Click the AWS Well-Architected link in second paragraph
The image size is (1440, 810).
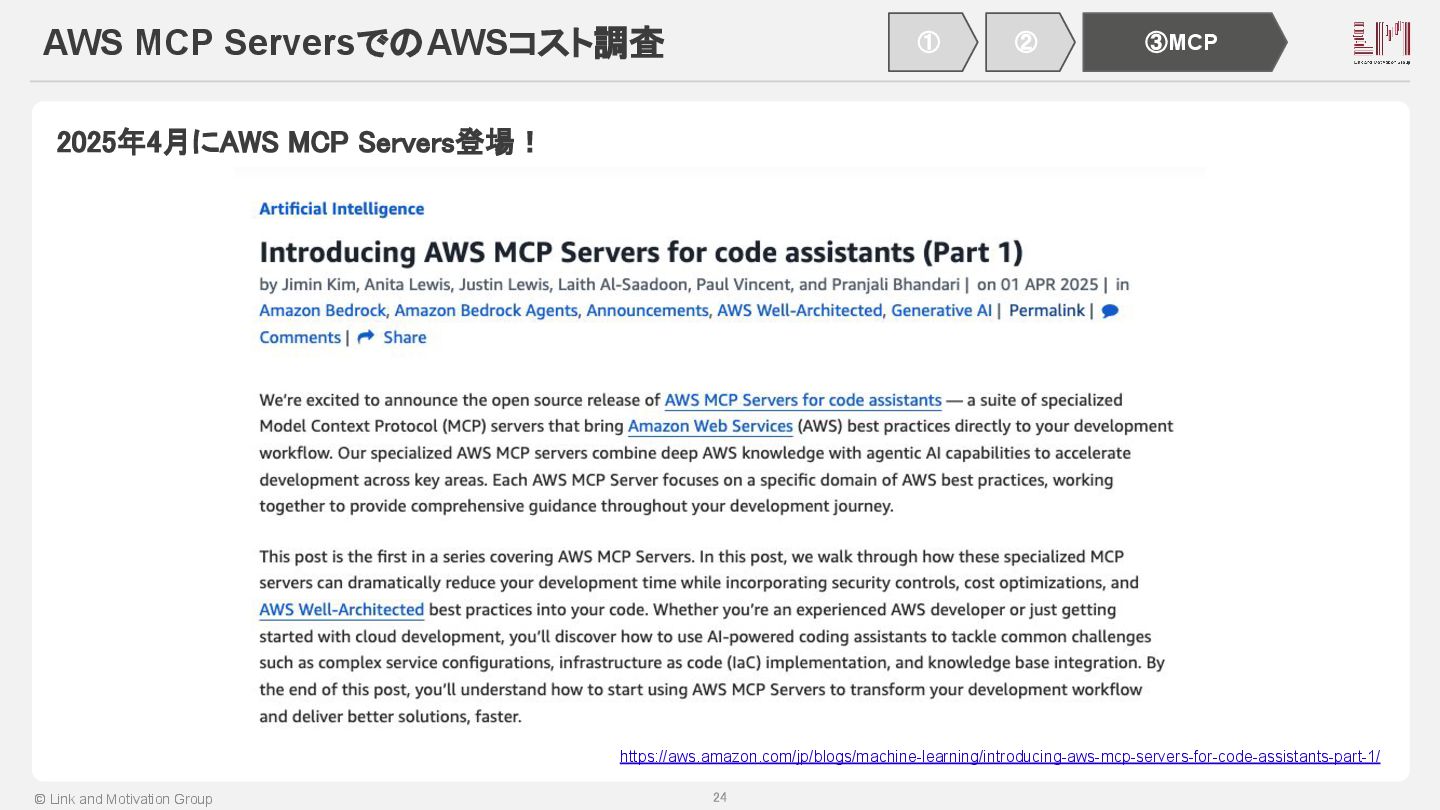(x=341, y=610)
